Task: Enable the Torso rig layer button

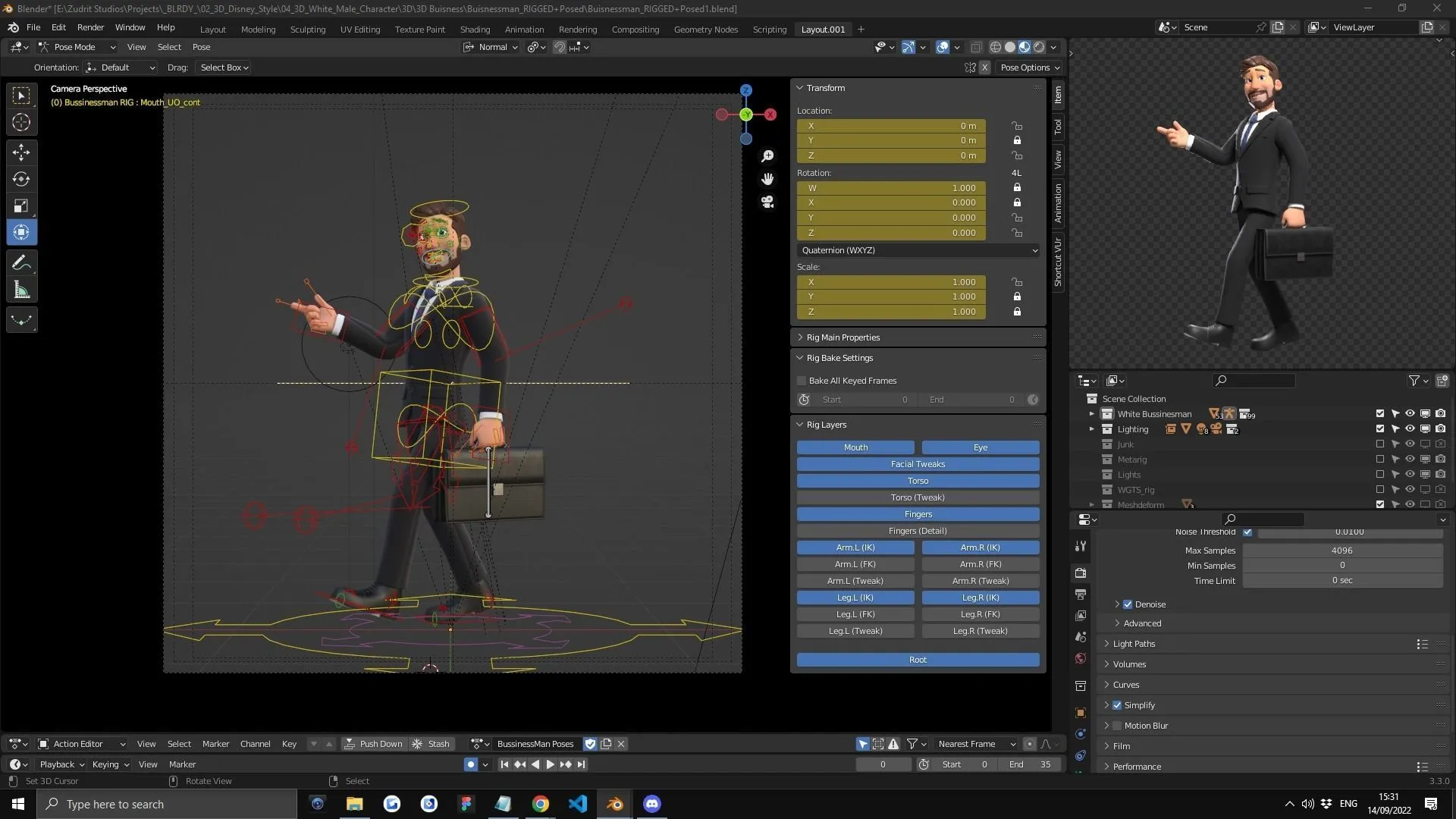Action: tap(918, 480)
